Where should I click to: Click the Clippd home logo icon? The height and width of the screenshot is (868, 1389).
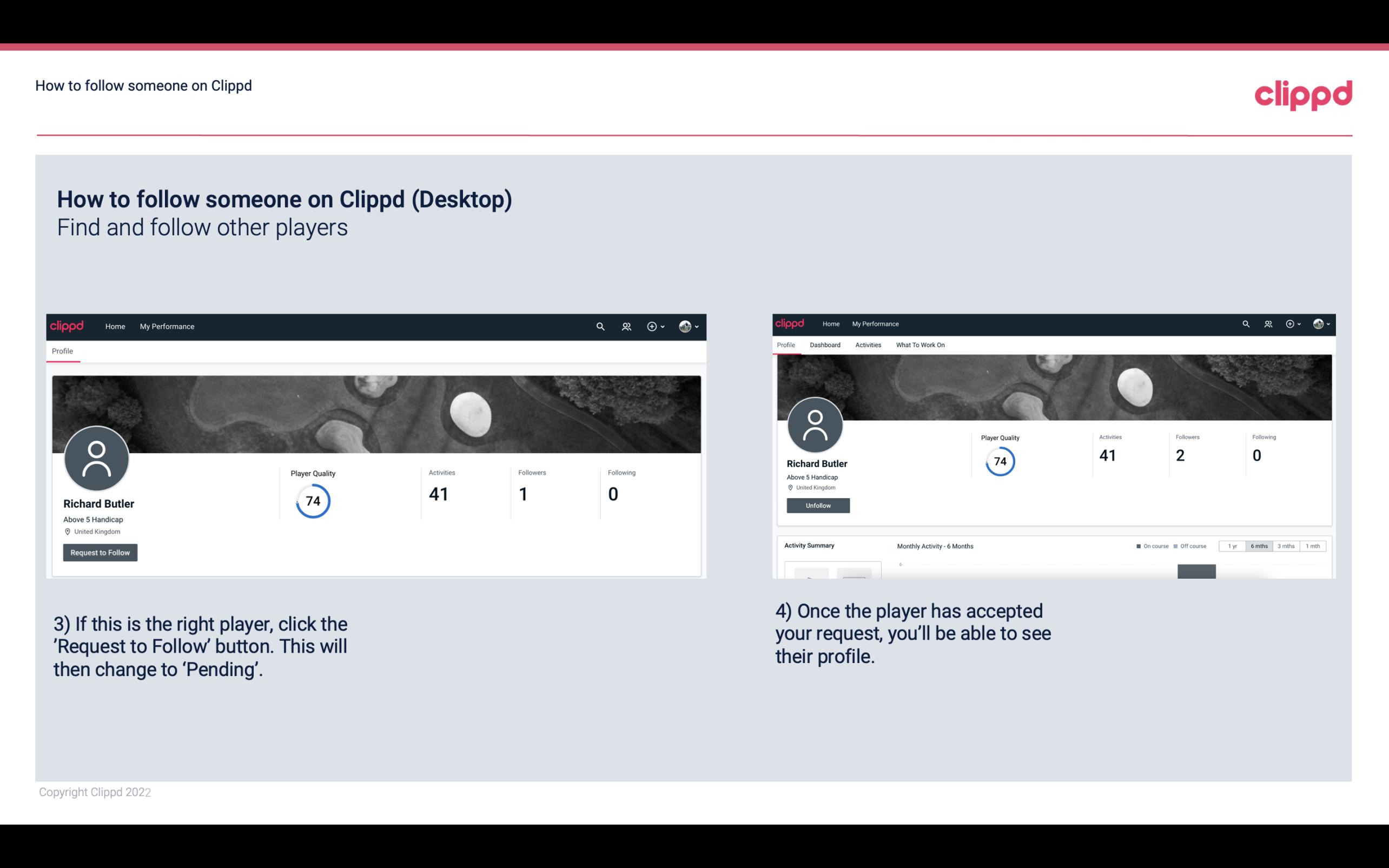(x=67, y=326)
